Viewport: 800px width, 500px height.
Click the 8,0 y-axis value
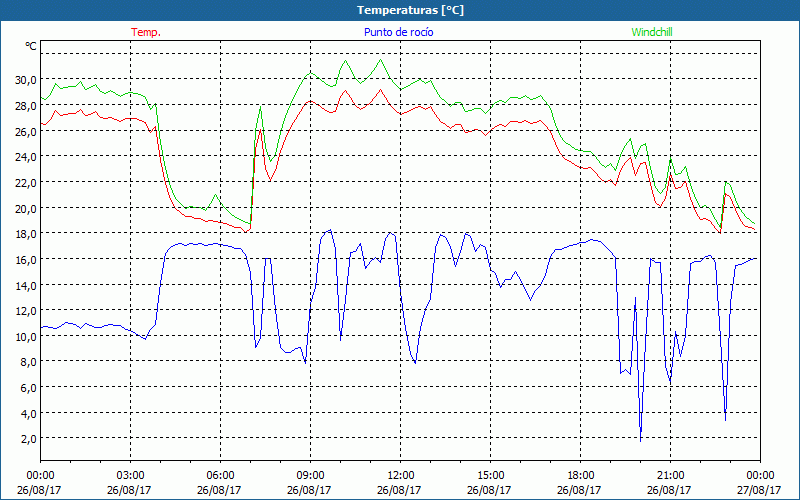29,362
